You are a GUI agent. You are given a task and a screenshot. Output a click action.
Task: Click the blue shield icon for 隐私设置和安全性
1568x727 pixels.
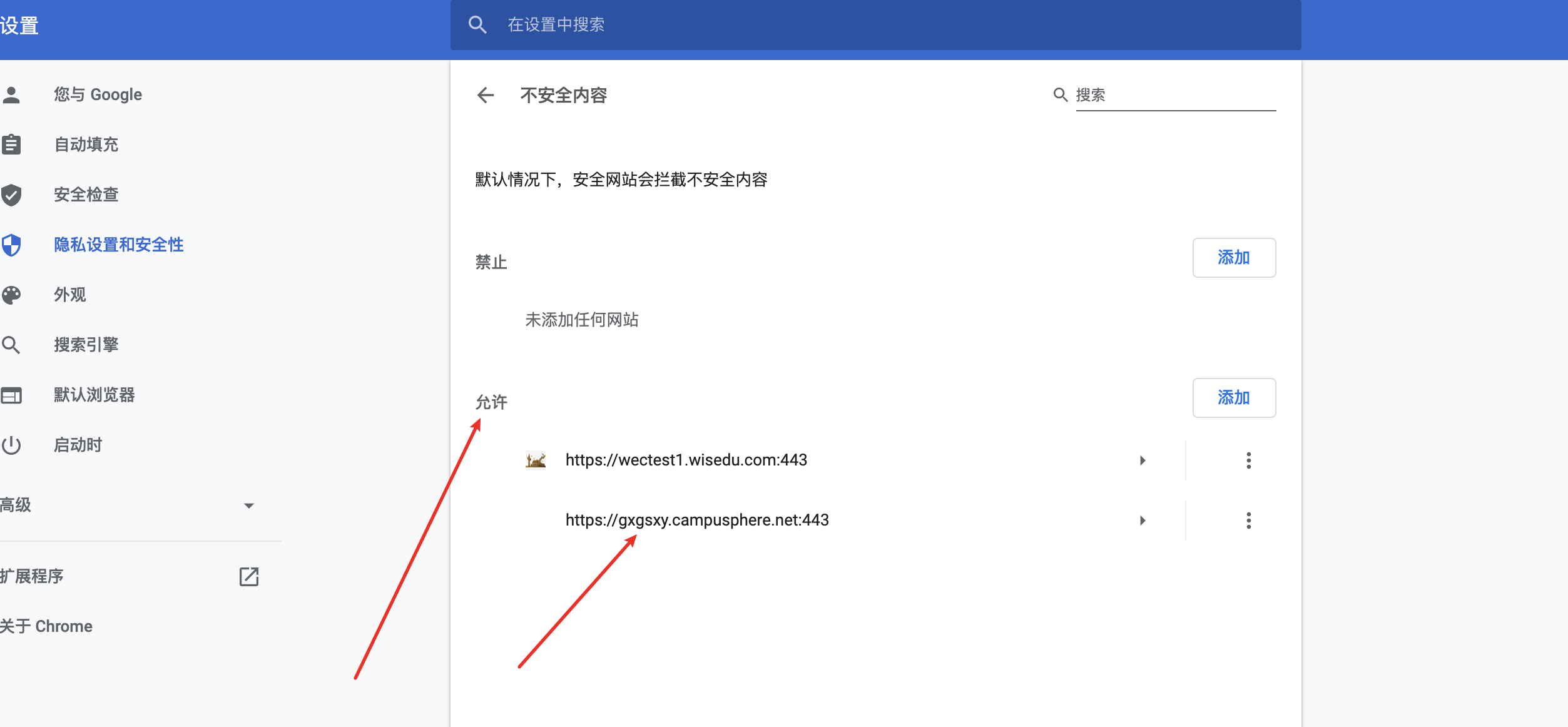tap(13, 245)
